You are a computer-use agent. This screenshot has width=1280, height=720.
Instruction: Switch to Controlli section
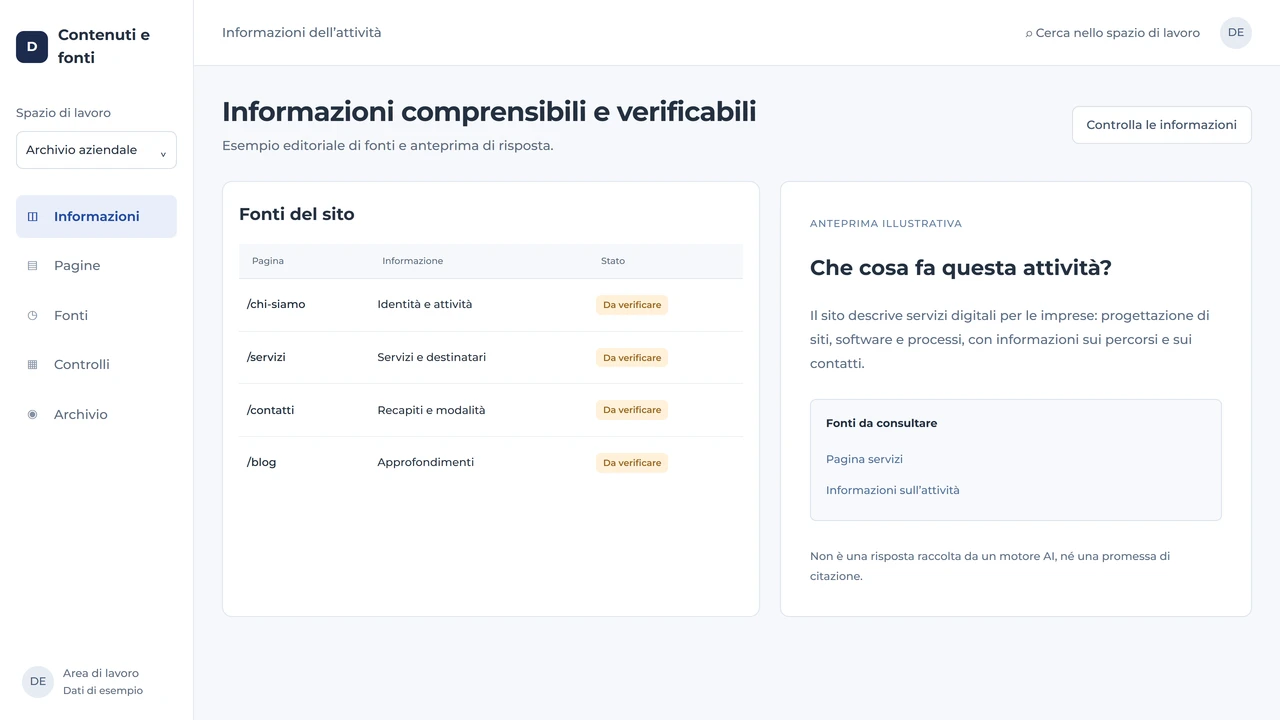(x=82, y=365)
